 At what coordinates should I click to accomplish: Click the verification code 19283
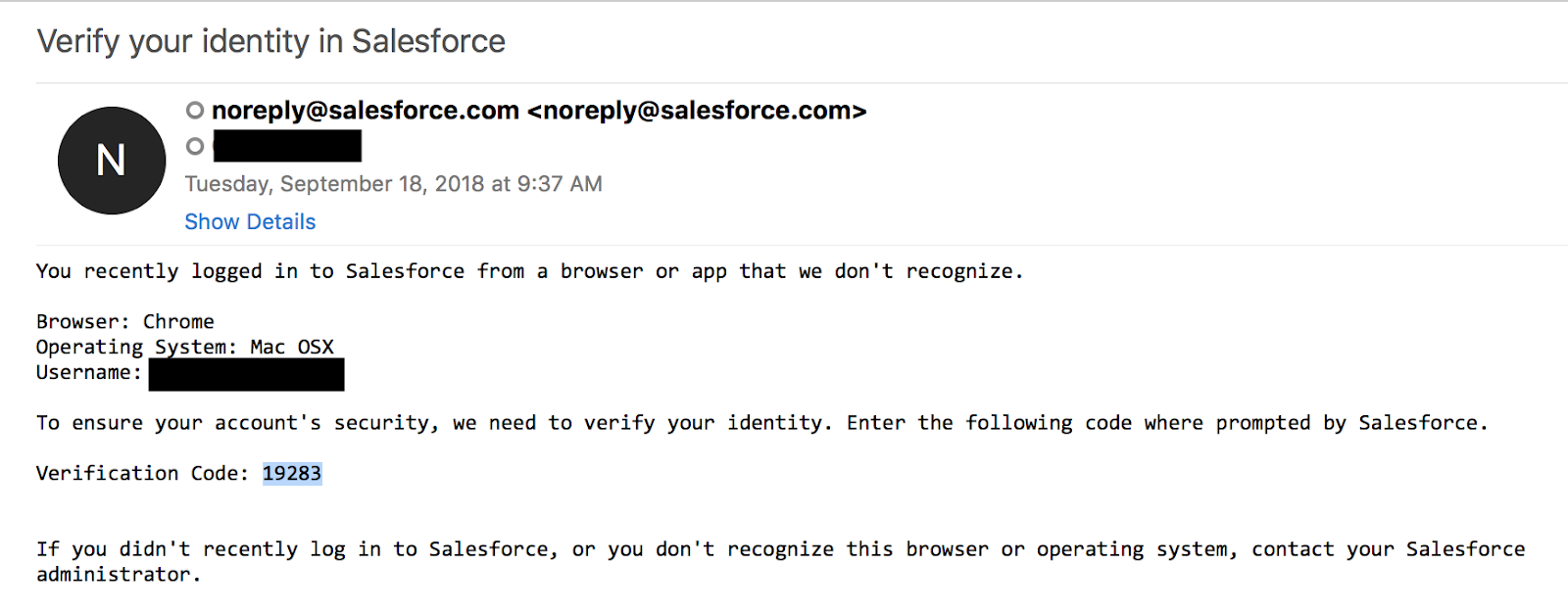292,473
